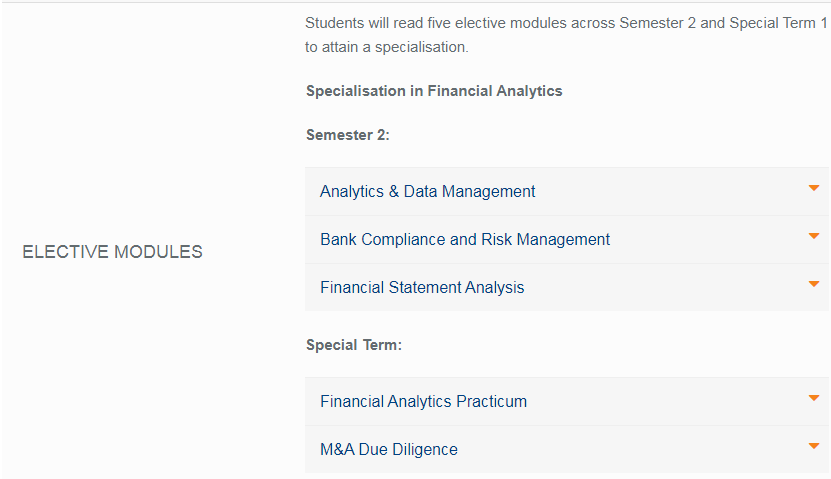Click the word 'Practicum' in the module list
Screen dimensions: 831x479
click(x=491, y=402)
